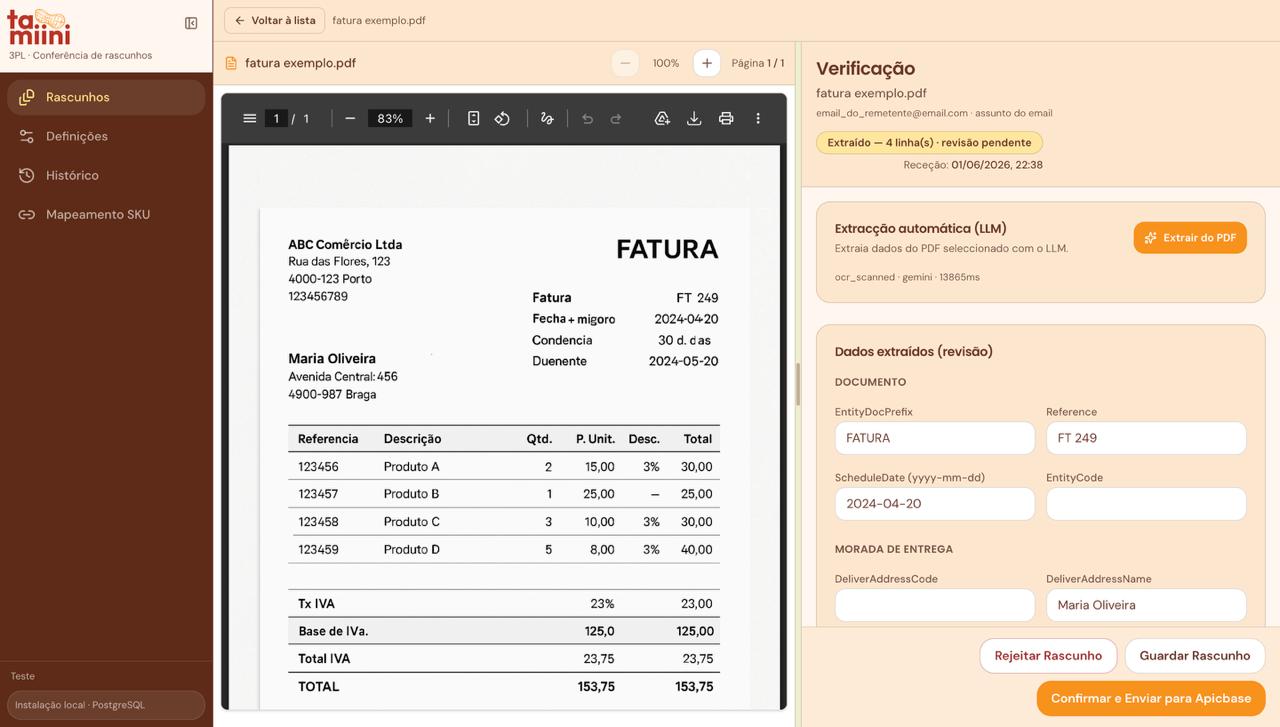This screenshot has height=727, width=1280.
Task: Undo the last PDF annotation
Action: (587, 118)
